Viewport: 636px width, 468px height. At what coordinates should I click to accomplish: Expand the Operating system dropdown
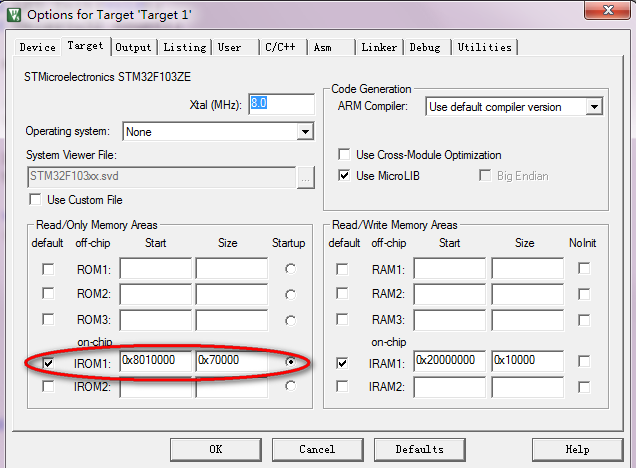point(305,131)
